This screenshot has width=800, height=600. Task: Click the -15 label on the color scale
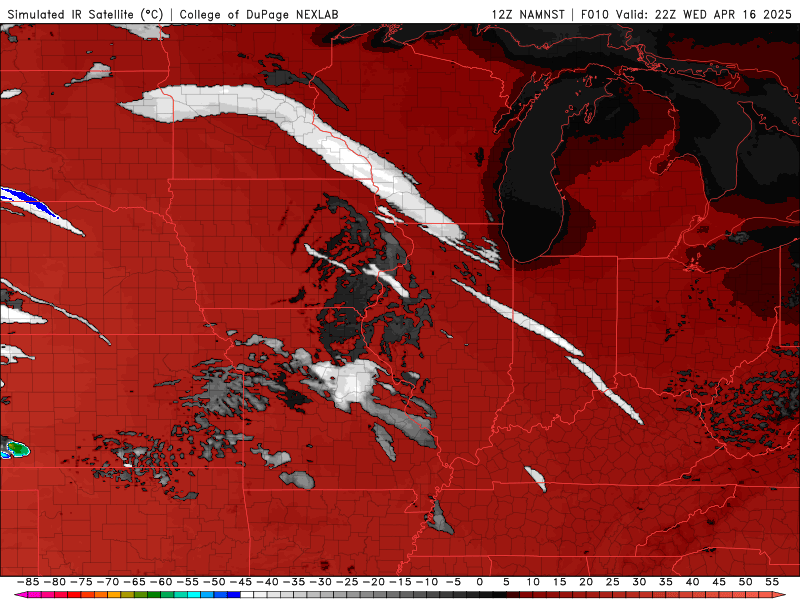tap(400, 582)
